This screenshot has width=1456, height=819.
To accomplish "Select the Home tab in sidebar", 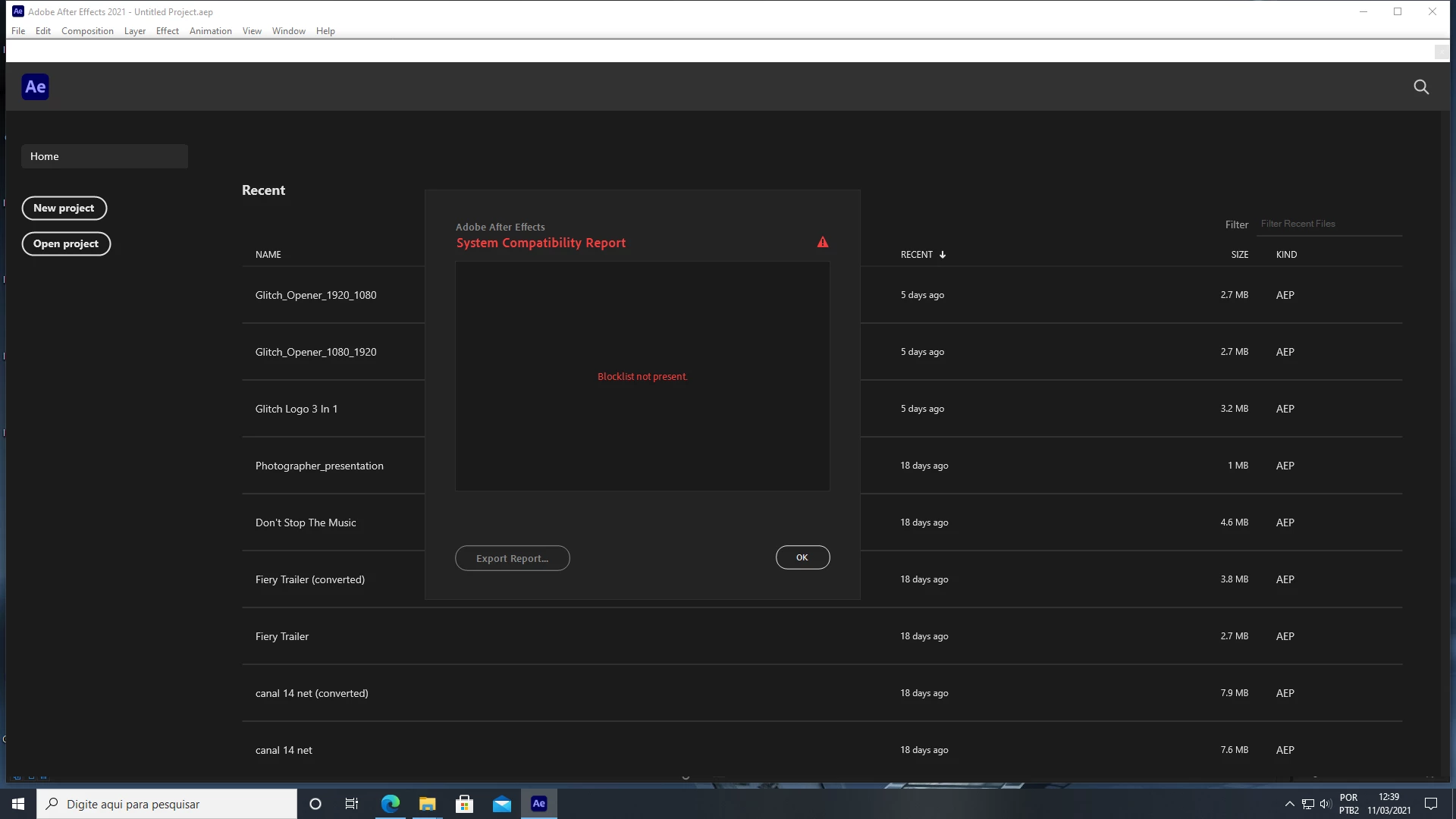I will coord(105,156).
